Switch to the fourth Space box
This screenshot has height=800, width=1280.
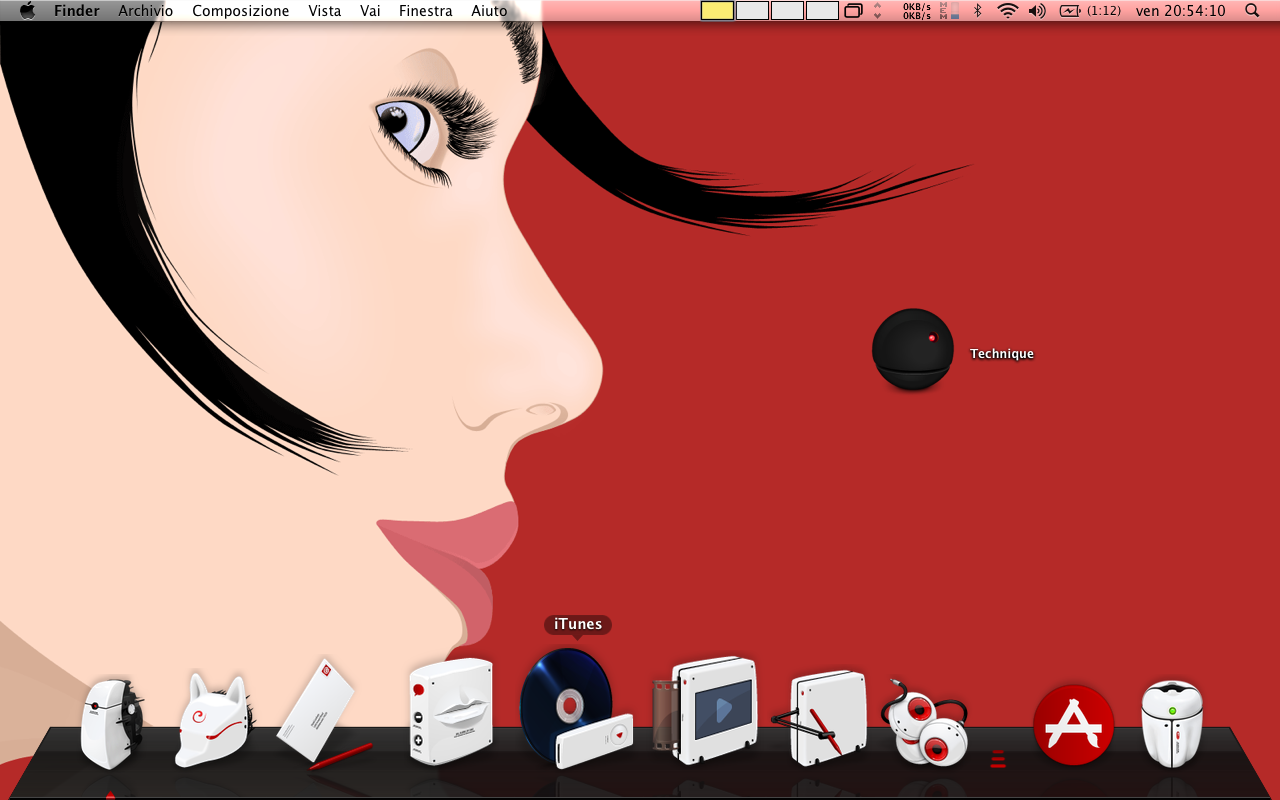click(822, 11)
